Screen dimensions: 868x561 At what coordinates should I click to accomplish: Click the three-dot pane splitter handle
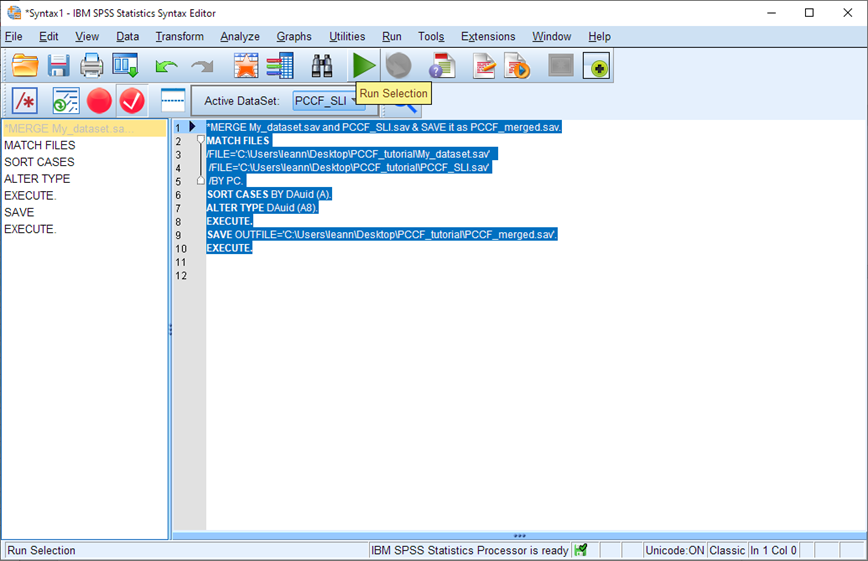(519, 536)
